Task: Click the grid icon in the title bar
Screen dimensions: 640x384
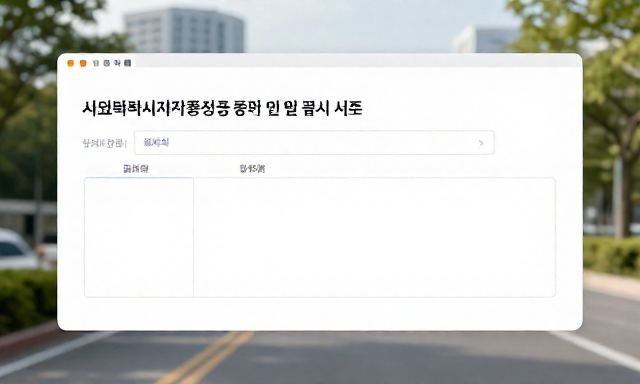Action: pyautogui.click(x=127, y=63)
